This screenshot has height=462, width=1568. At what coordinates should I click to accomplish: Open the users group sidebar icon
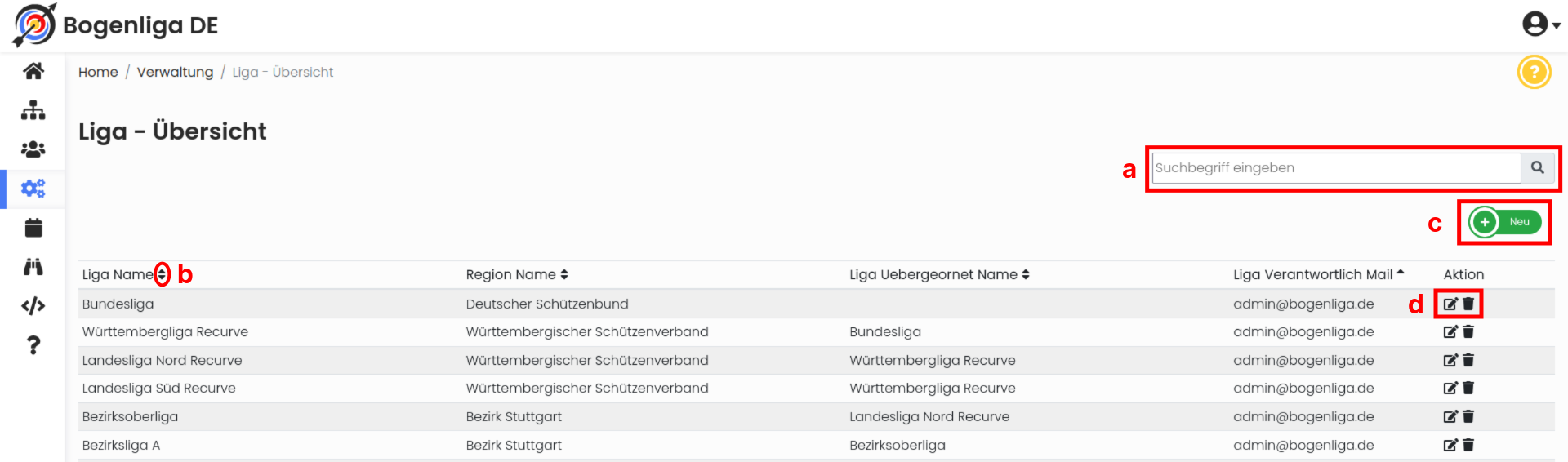coord(33,149)
